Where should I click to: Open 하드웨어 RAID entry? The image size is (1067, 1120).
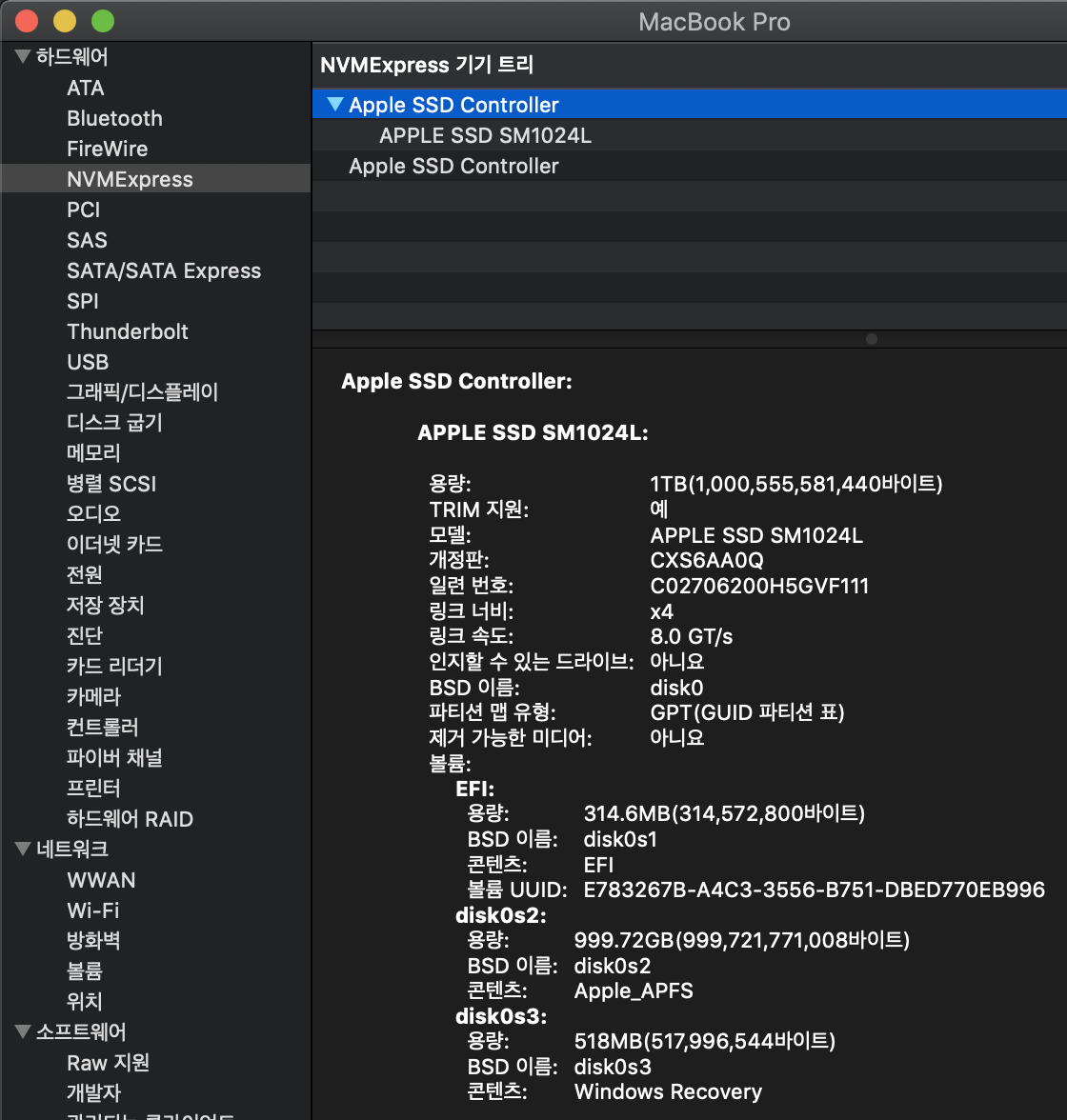[x=130, y=819]
